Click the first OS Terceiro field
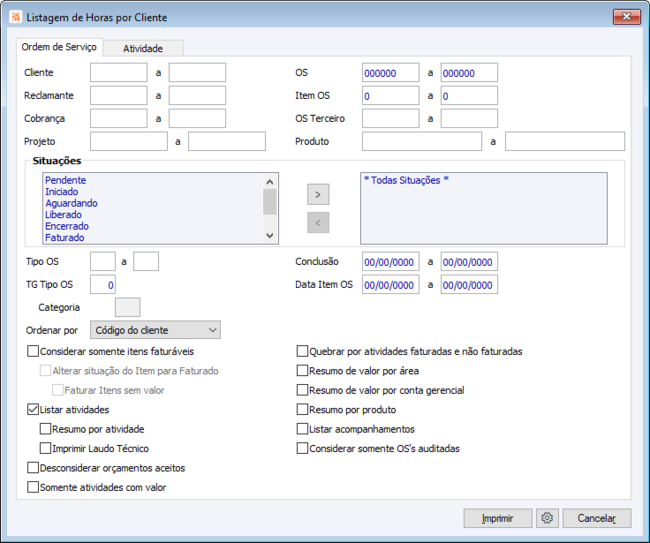The width and height of the screenshot is (650, 543). point(390,119)
